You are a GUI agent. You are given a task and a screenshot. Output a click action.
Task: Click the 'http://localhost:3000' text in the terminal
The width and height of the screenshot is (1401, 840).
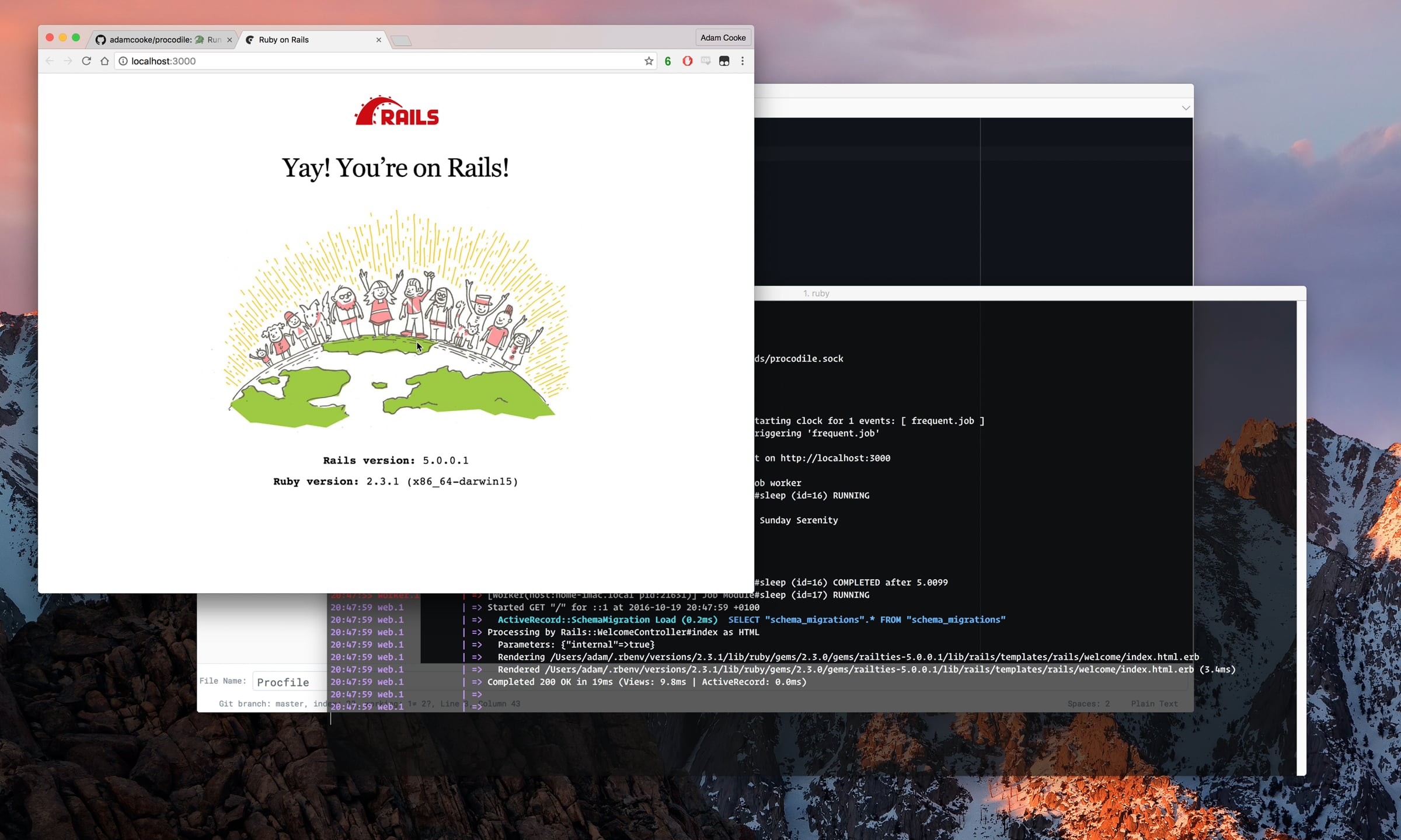tap(835, 458)
